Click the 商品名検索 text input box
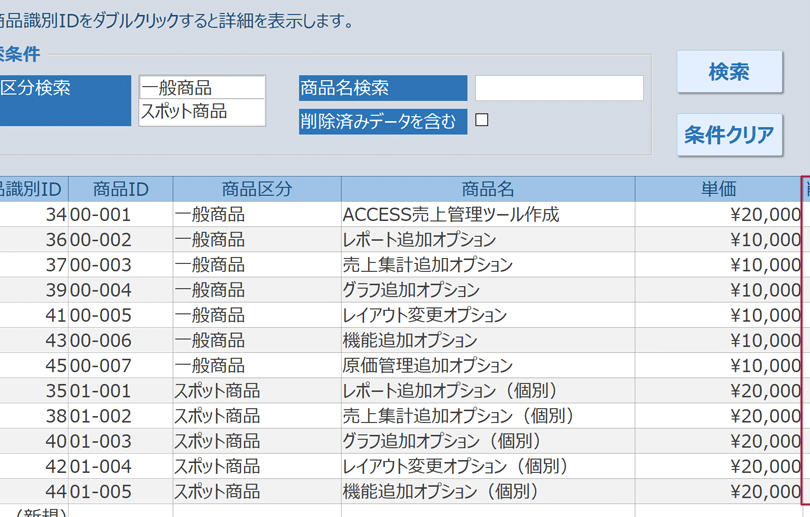 (x=558, y=88)
